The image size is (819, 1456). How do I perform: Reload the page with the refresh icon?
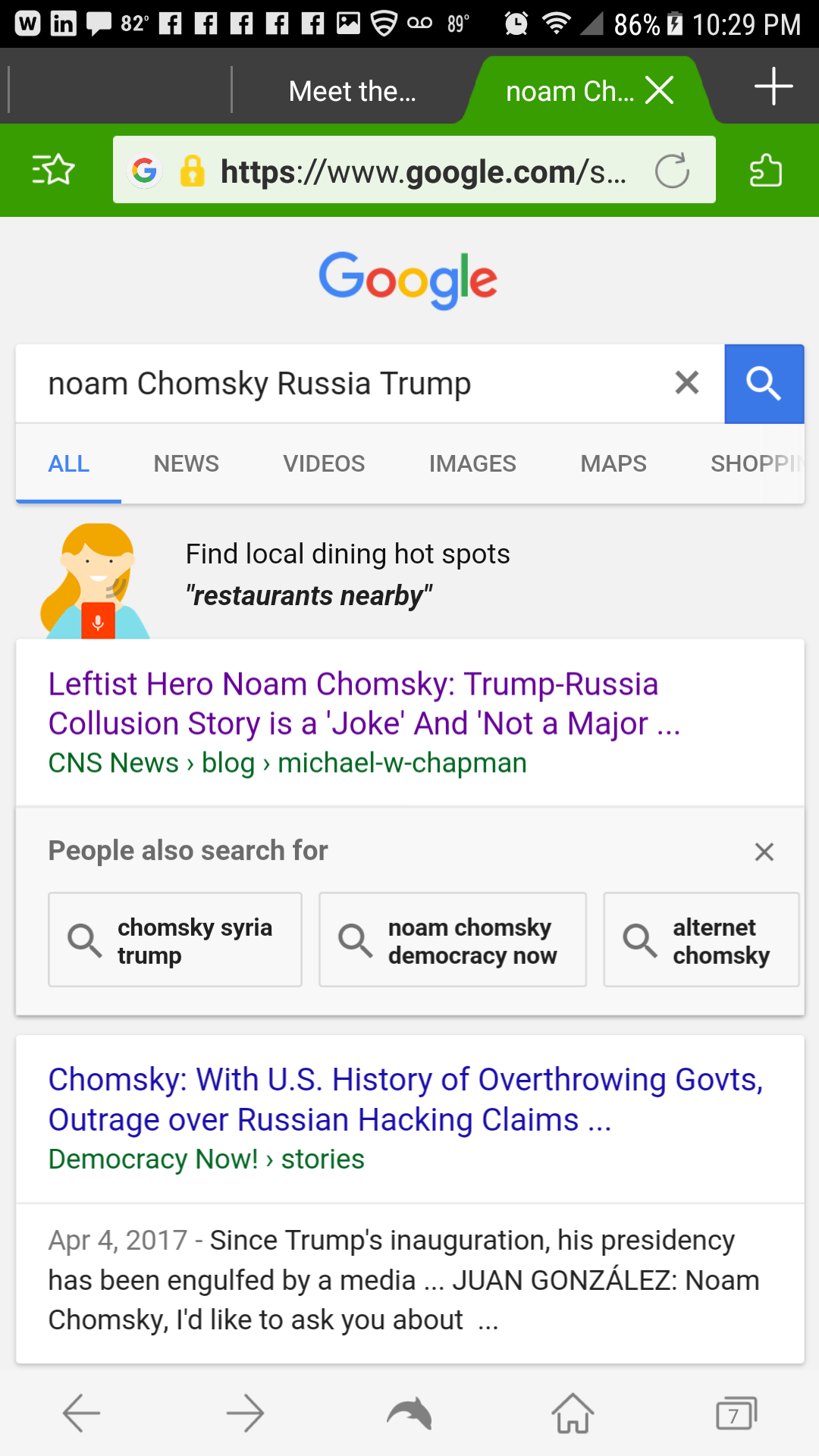point(672,171)
